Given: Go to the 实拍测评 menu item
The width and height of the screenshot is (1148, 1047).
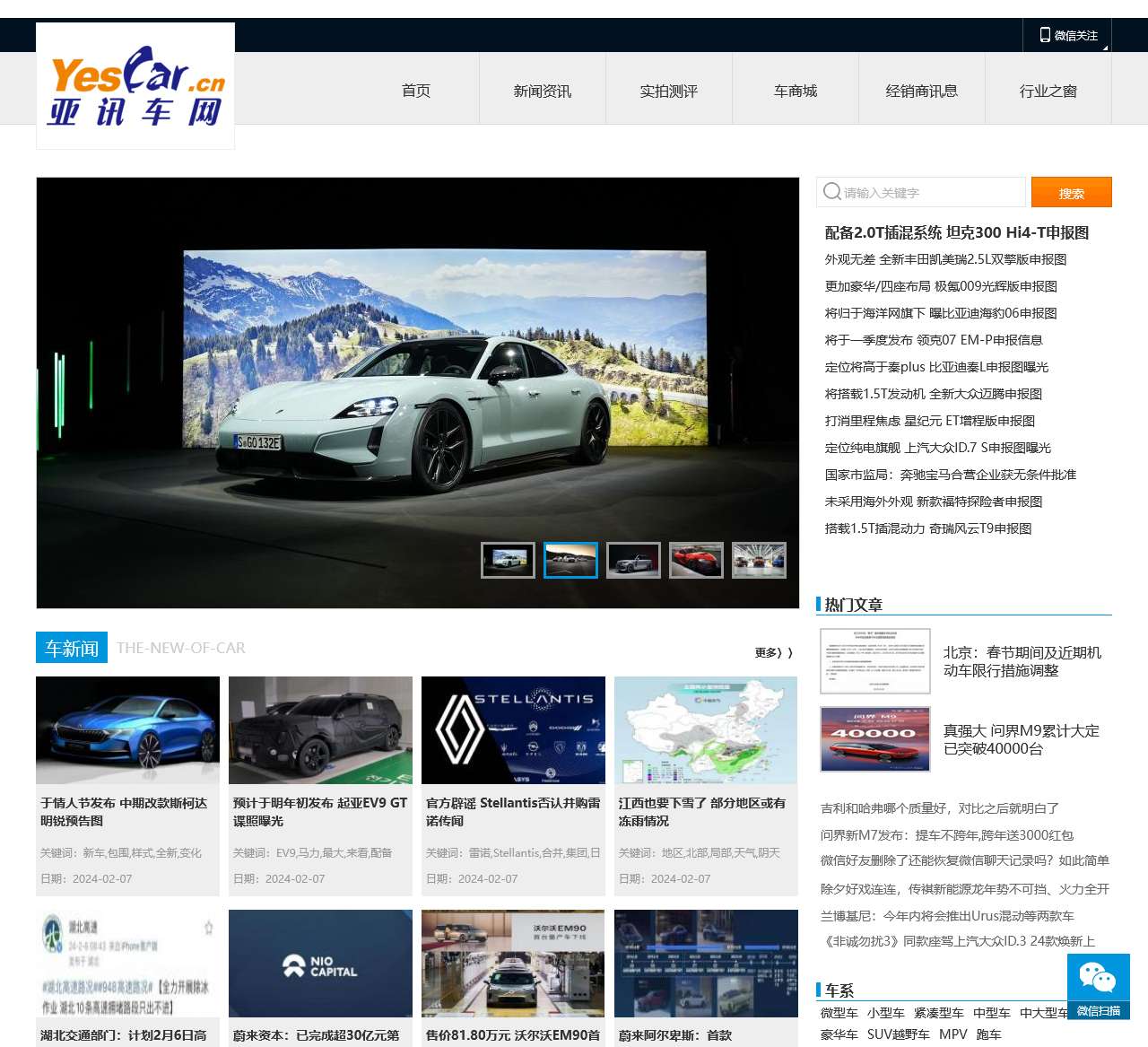Looking at the screenshot, I should [668, 91].
